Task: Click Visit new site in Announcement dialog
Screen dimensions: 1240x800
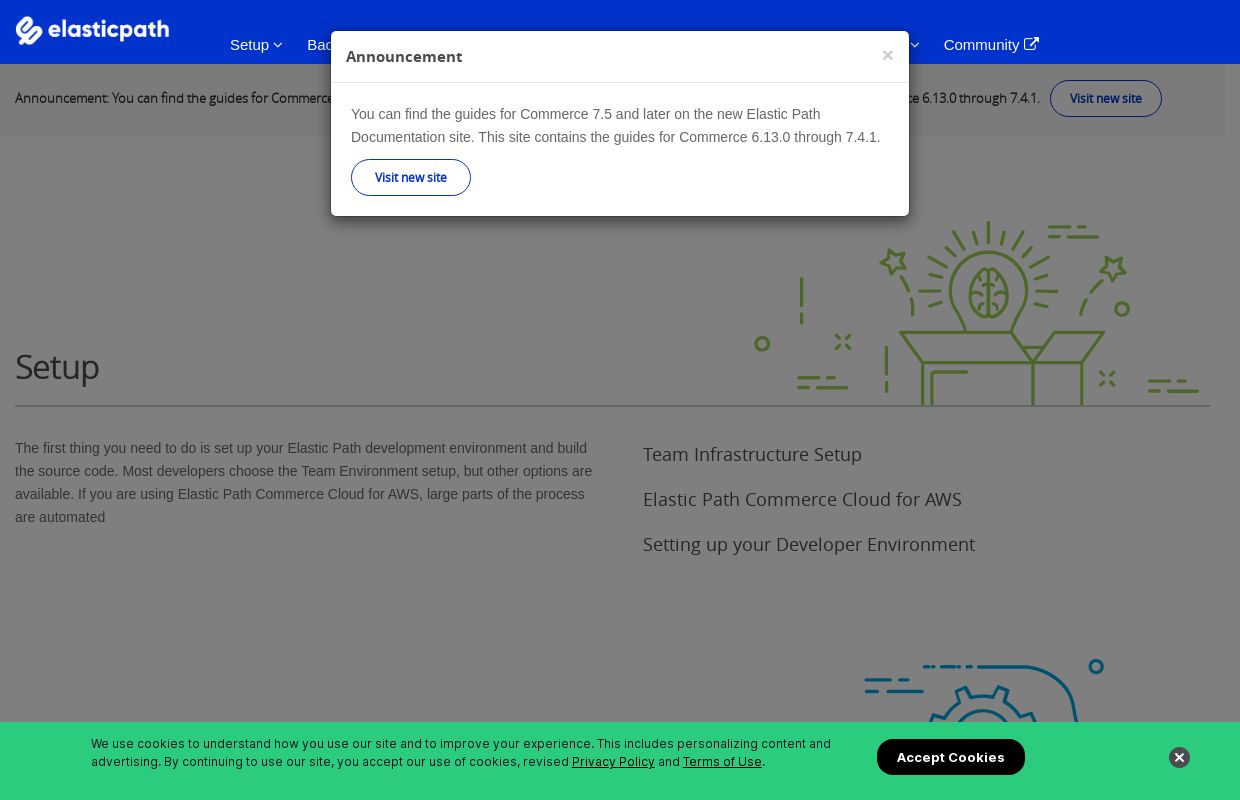Action: (x=411, y=178)
